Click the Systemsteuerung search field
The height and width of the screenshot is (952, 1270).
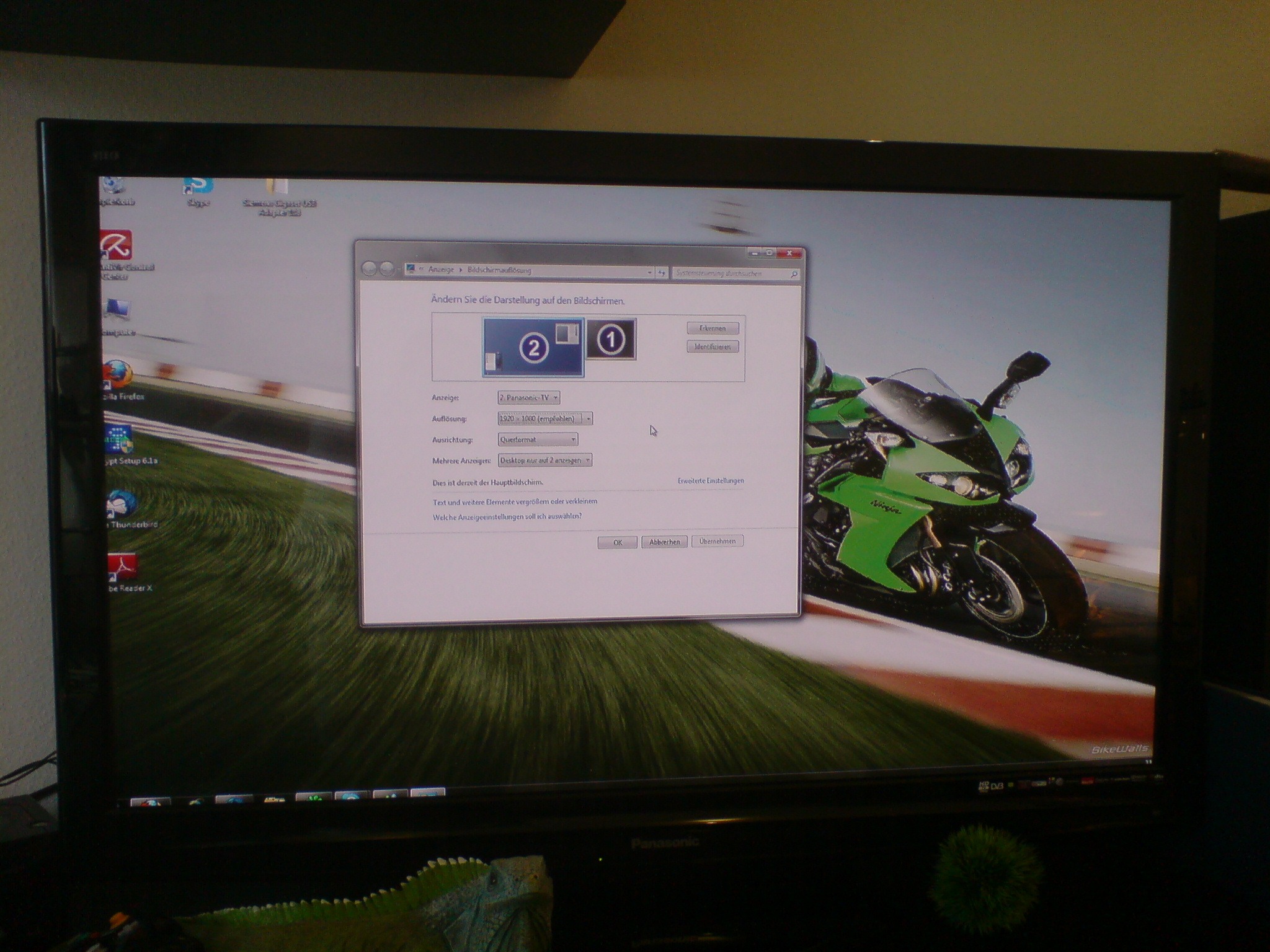730,273
